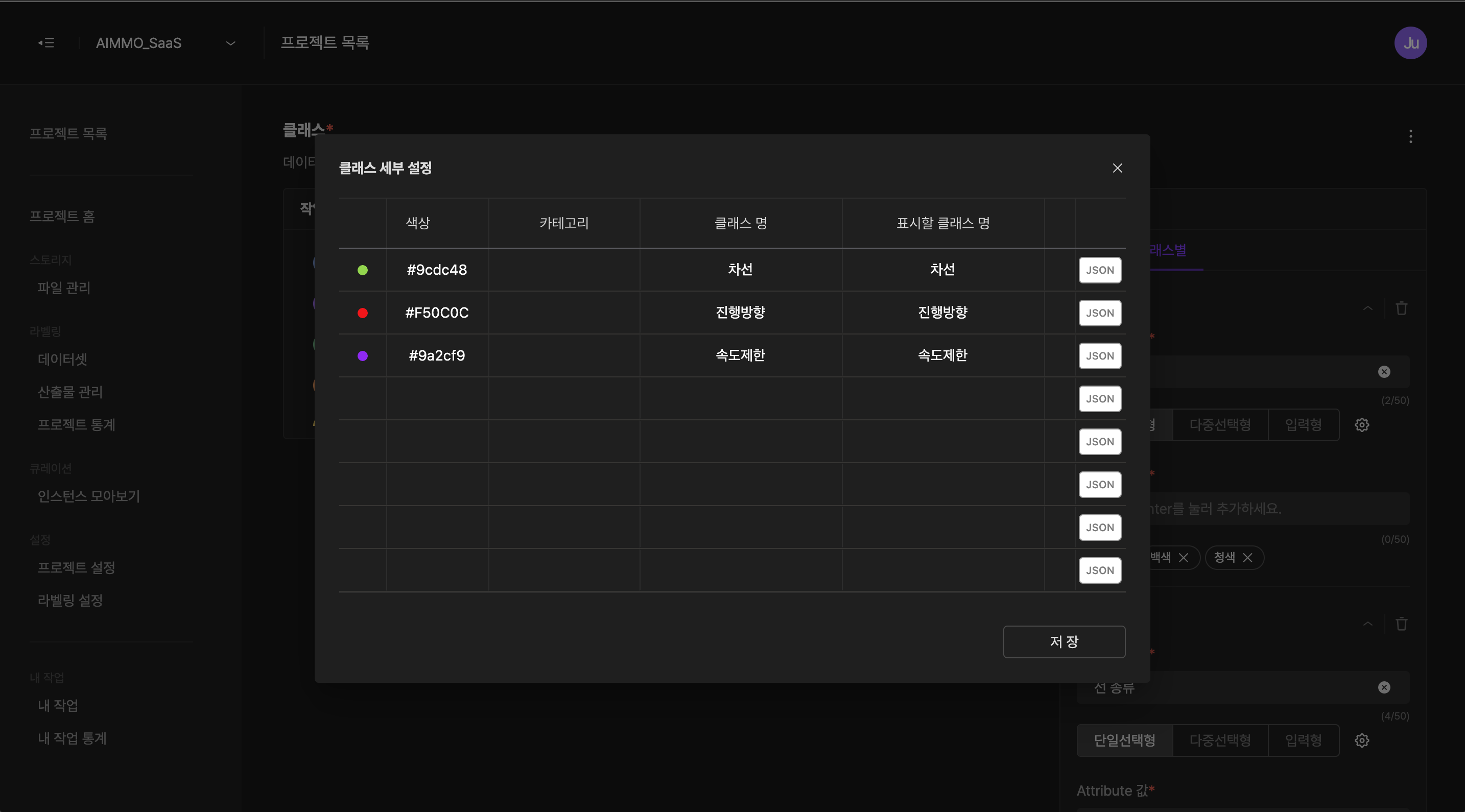Collapse the upper attribute section chevron
Viewport: 1465px width, 812px height.
point(1368,308)
